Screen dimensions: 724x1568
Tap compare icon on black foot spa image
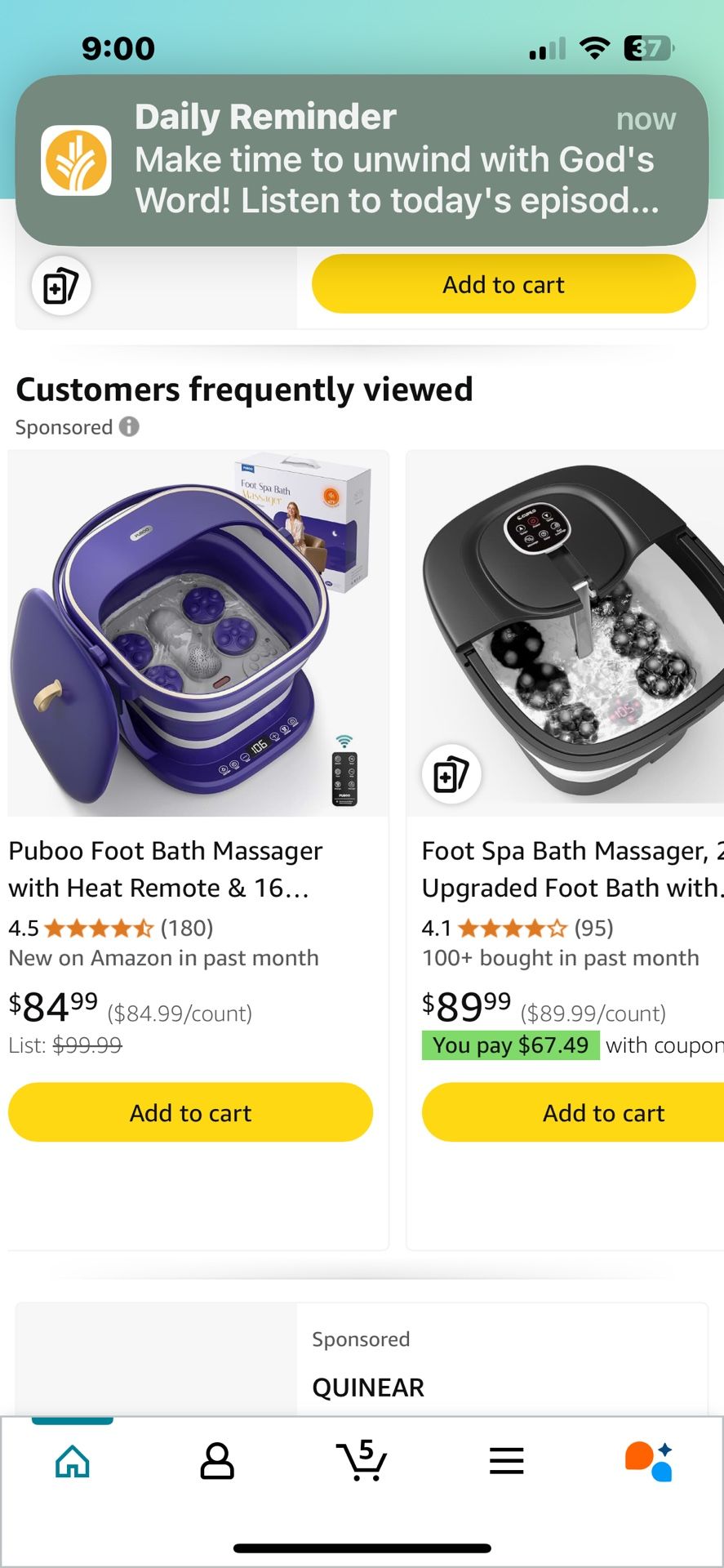tap(451, 774)
